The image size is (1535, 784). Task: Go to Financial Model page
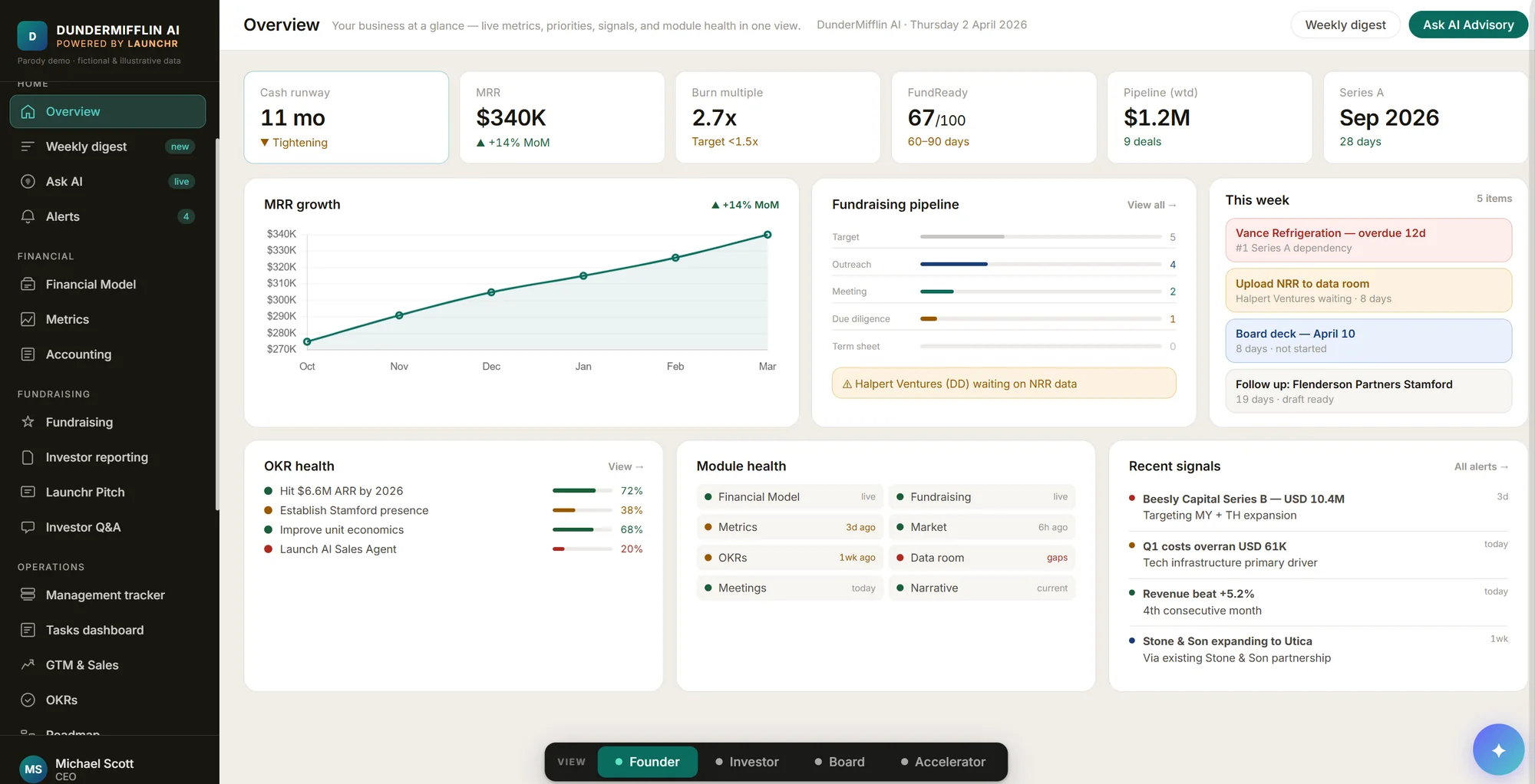tap(107, 284)
